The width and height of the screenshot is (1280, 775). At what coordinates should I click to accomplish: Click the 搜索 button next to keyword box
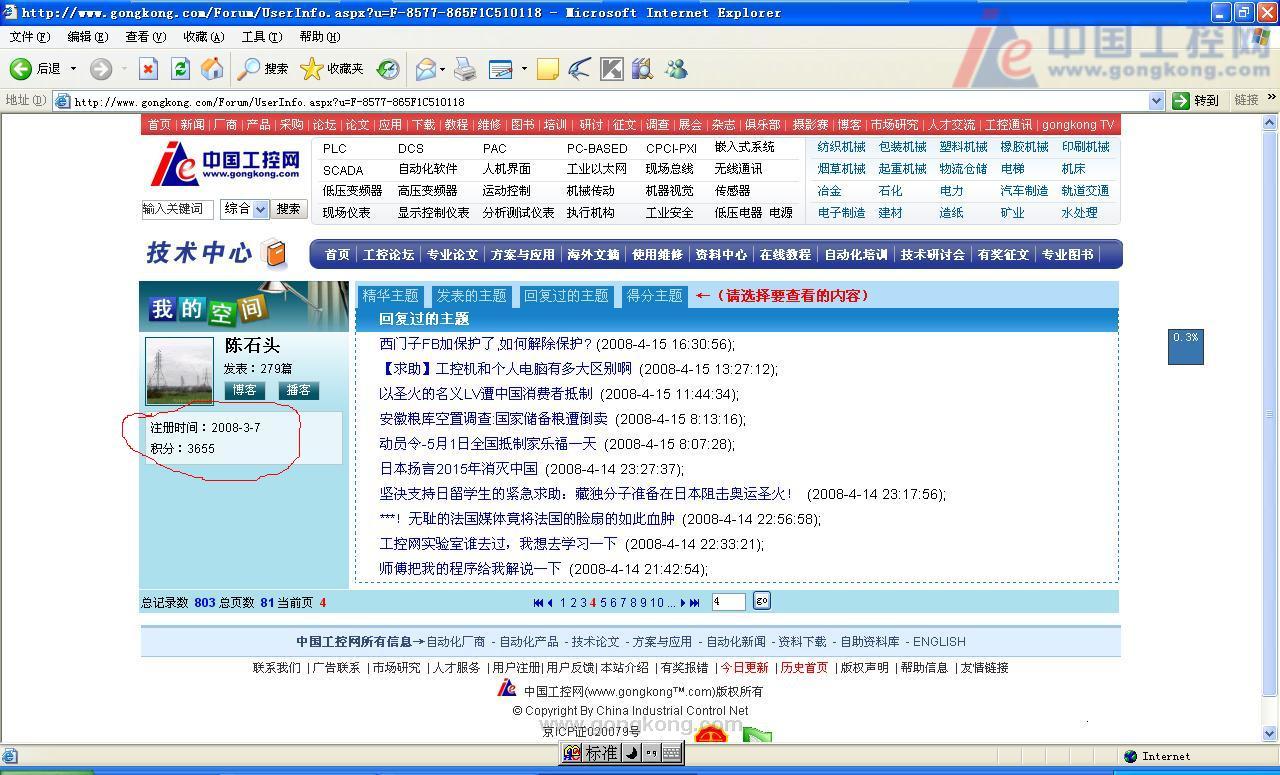pyautogui.click(x=288, y=209)
